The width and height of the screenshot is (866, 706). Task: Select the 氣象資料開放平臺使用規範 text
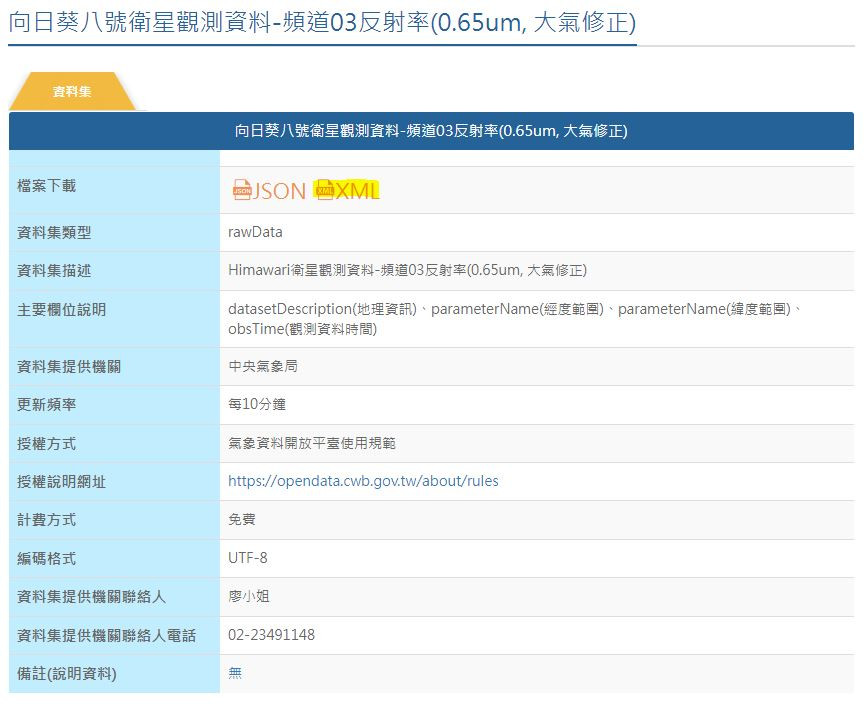[x=312, y=443]
